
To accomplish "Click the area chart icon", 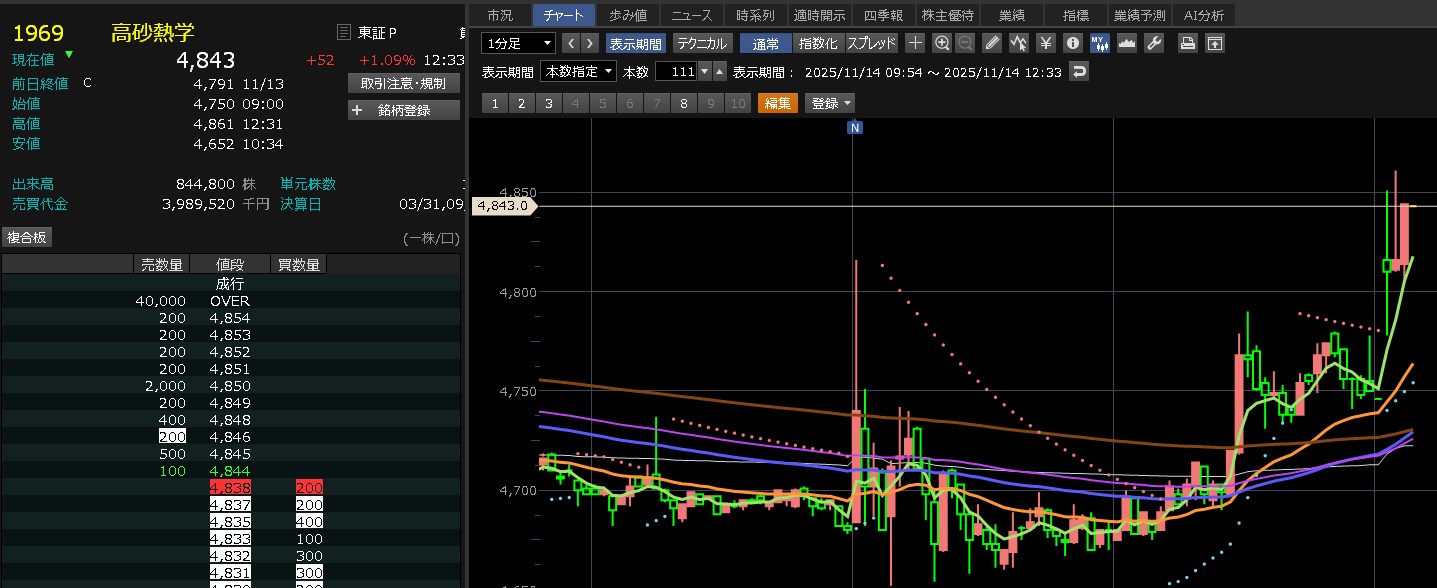I will coord(1126,43).
